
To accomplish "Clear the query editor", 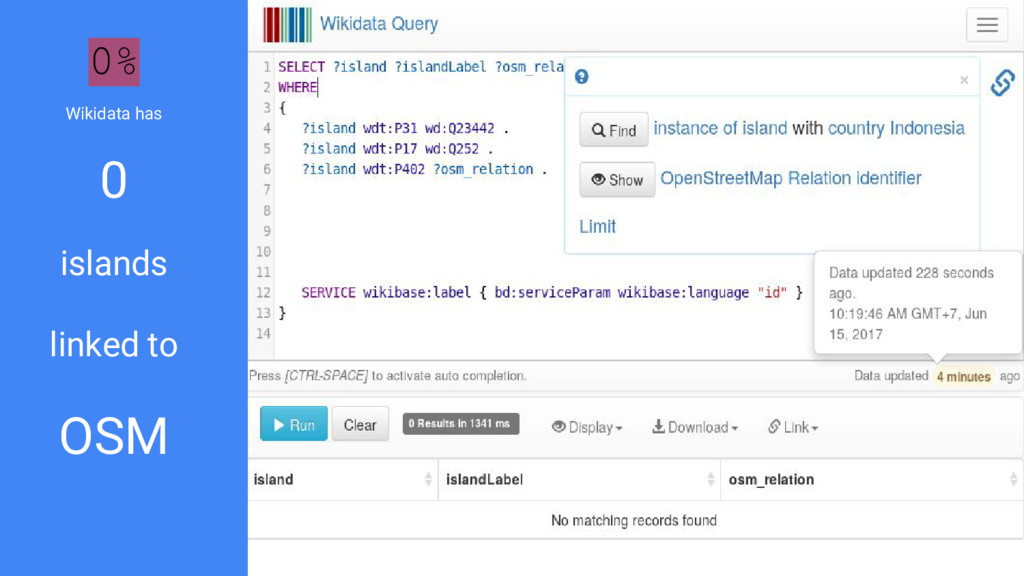I will click(x=360, y=424).
